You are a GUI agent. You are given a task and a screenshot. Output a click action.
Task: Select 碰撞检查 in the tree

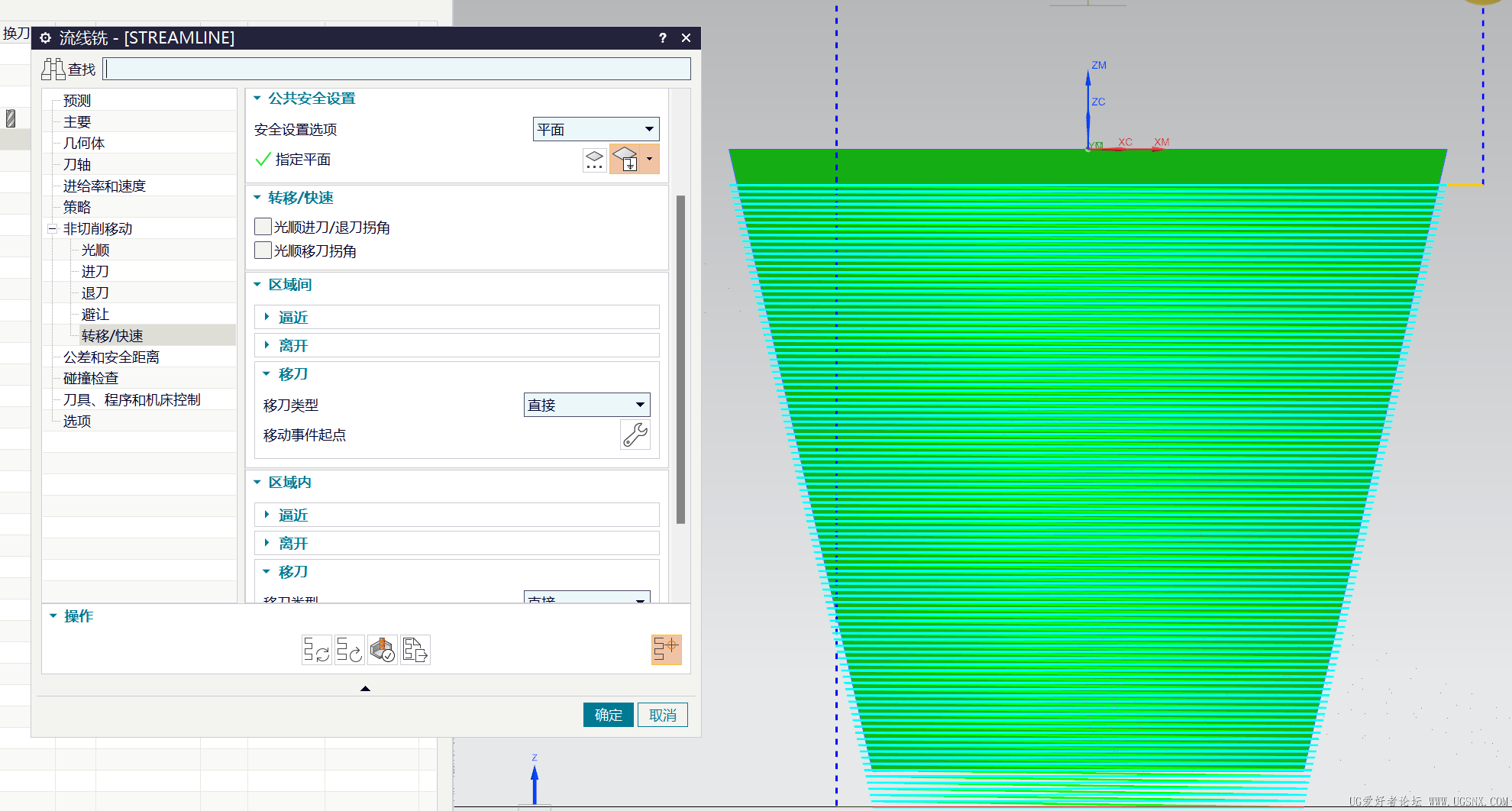[91, 378]
